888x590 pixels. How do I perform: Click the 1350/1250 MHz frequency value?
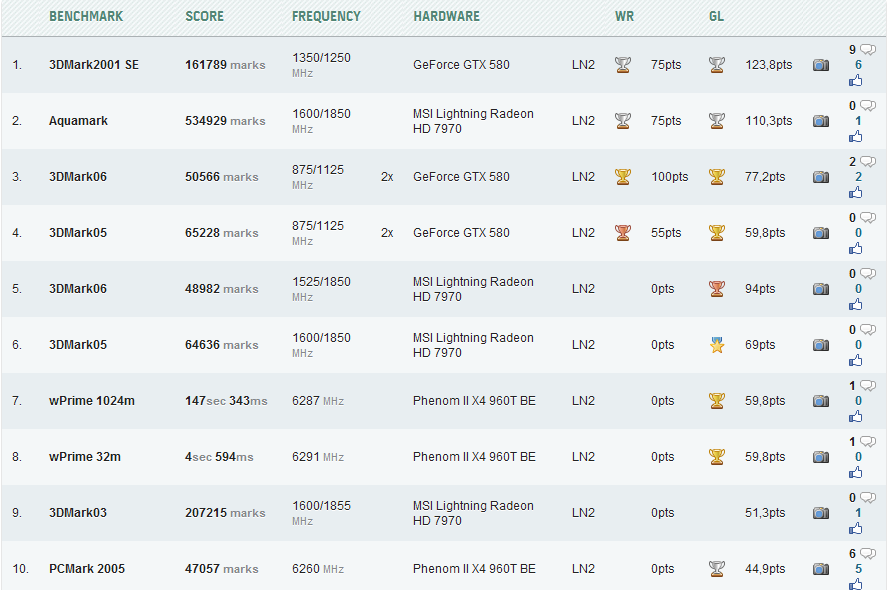point(322,65)
